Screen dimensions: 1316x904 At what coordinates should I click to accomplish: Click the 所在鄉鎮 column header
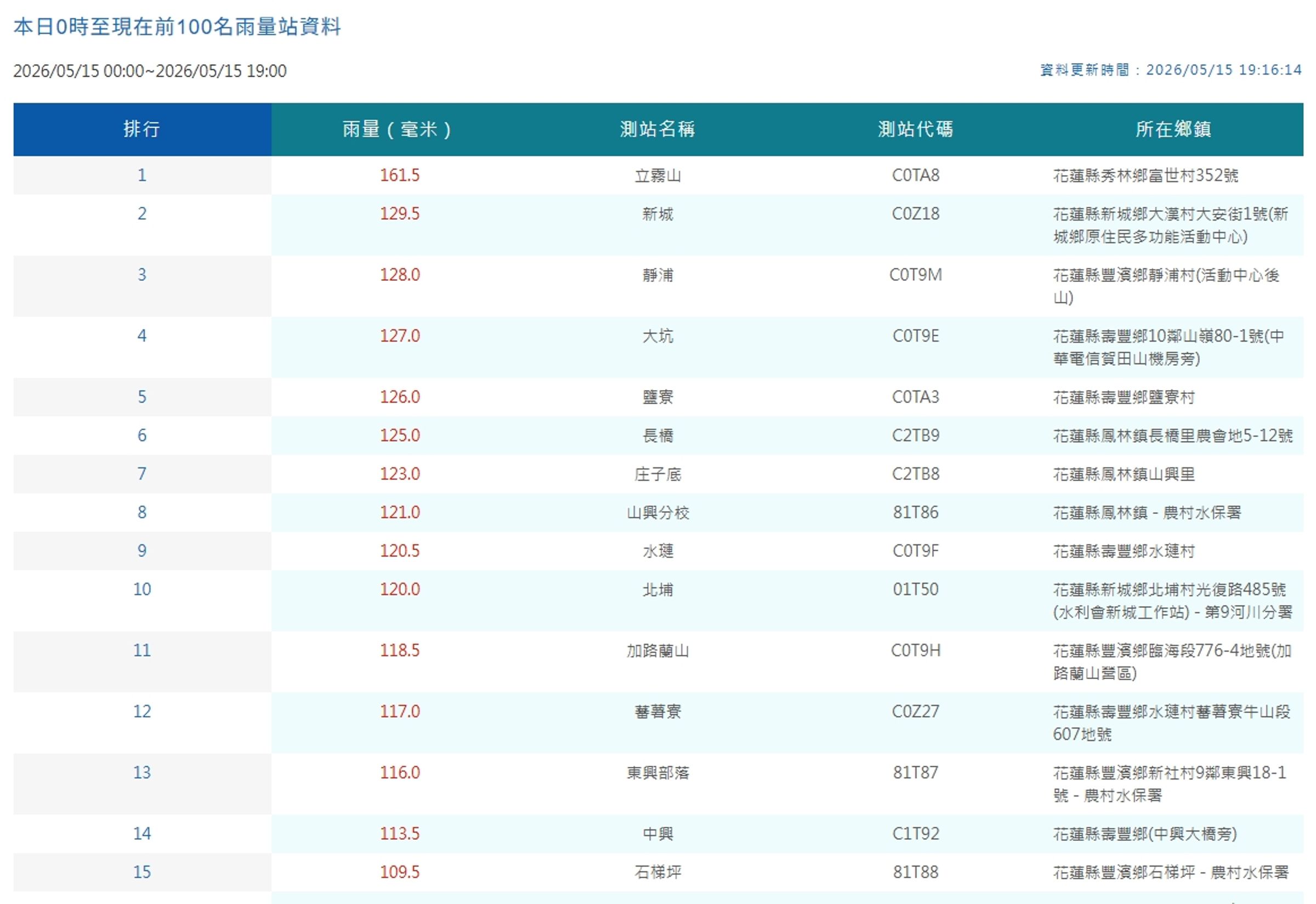point(1173,129)
